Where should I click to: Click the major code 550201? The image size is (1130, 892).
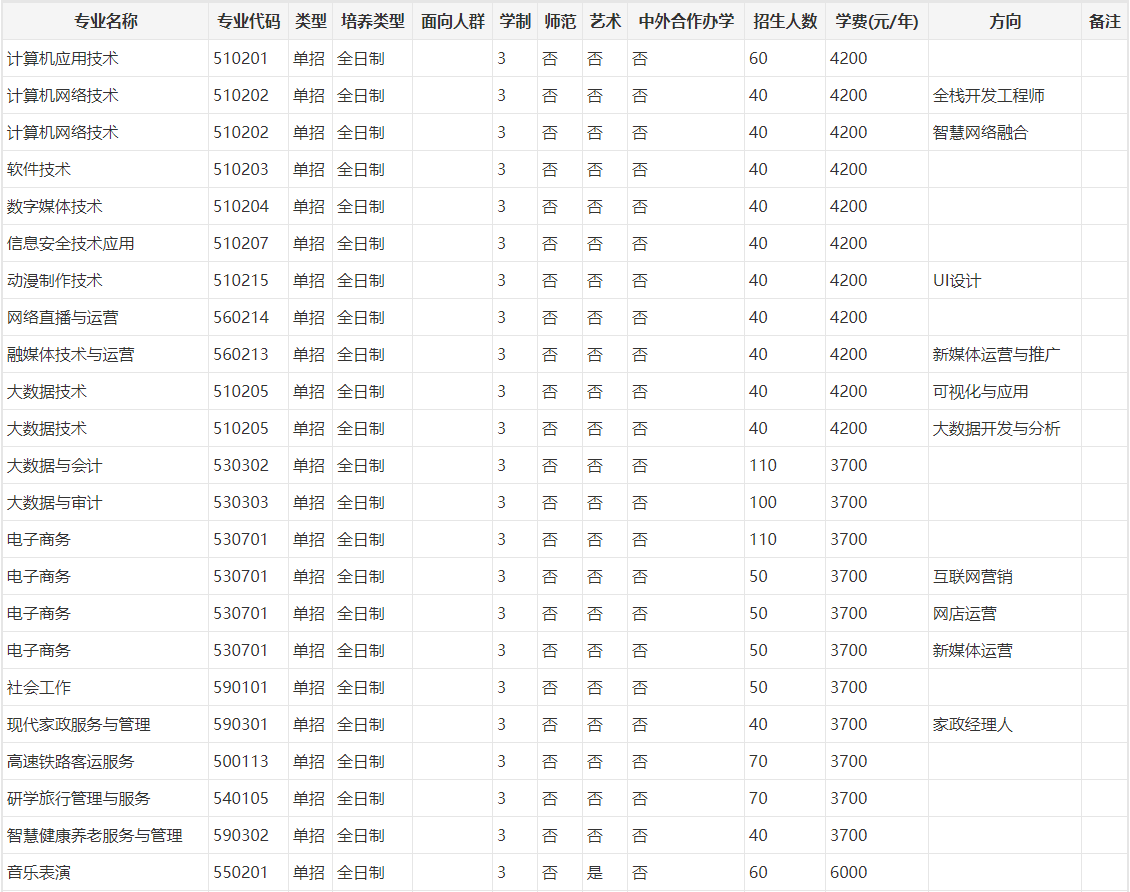click(241, 873)
